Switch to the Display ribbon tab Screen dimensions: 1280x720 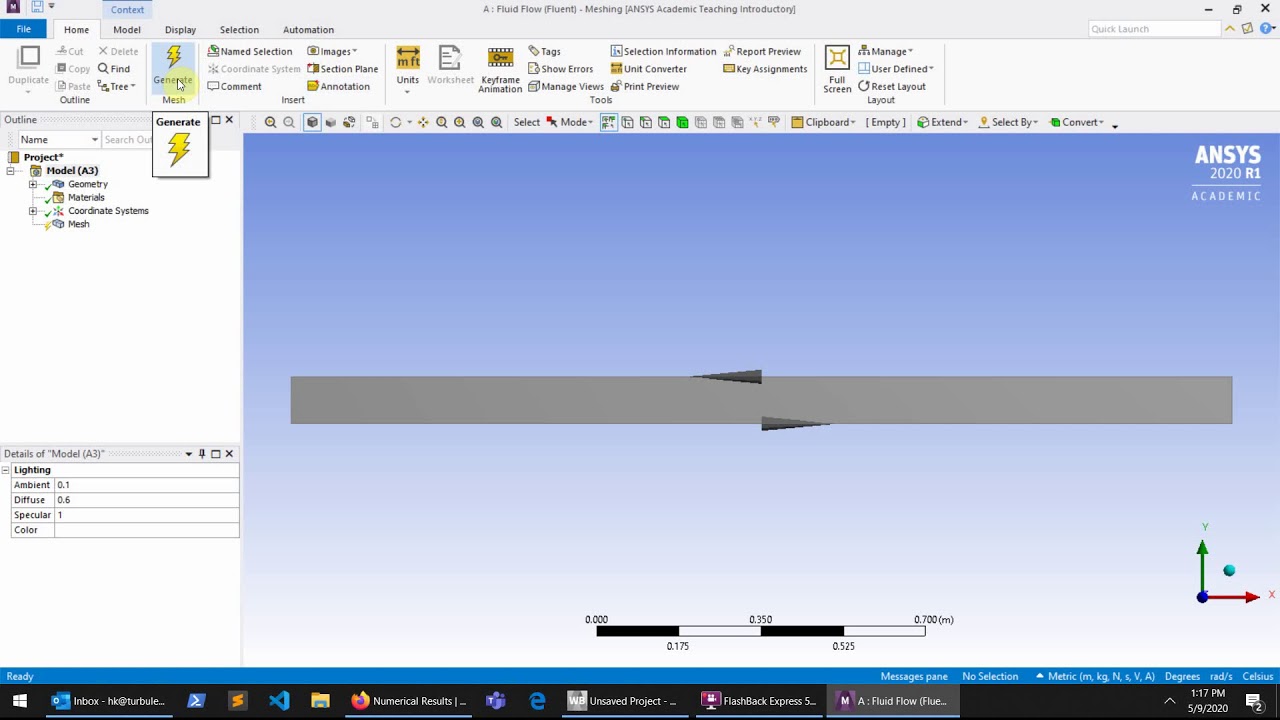[x=180, y=30]
